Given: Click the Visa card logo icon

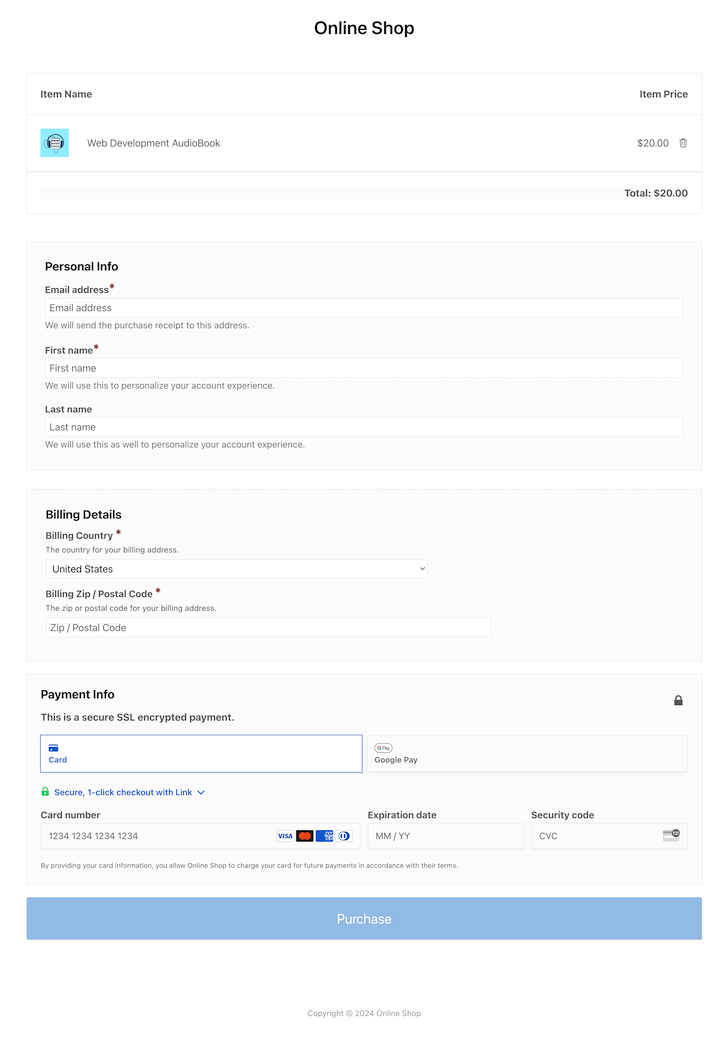Looking at the screenshot, I should coord(284,835).
